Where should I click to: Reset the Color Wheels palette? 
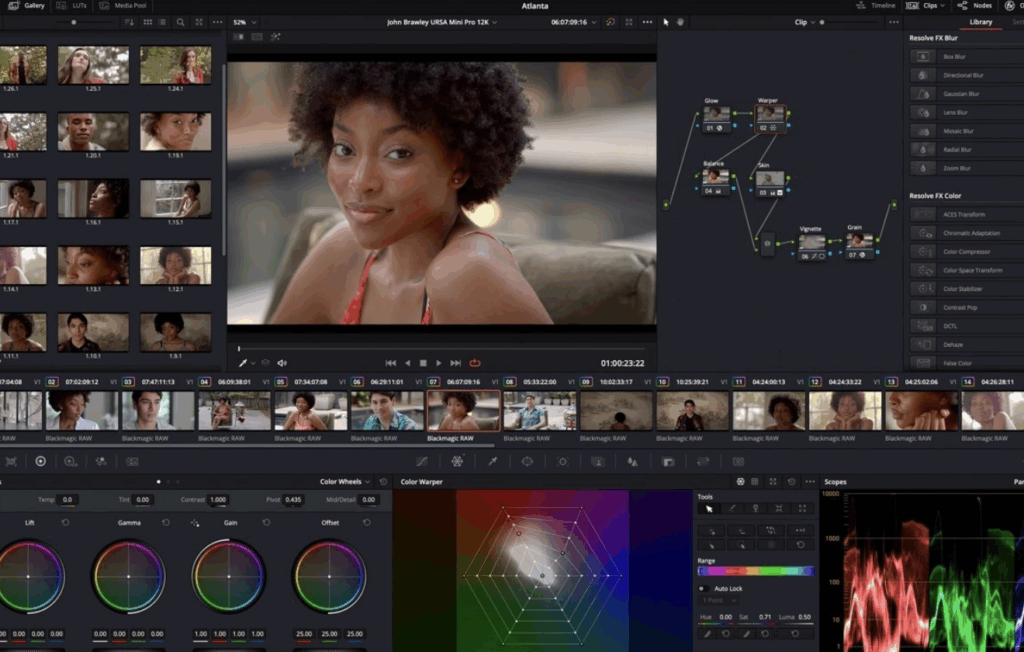coord(383,482)
